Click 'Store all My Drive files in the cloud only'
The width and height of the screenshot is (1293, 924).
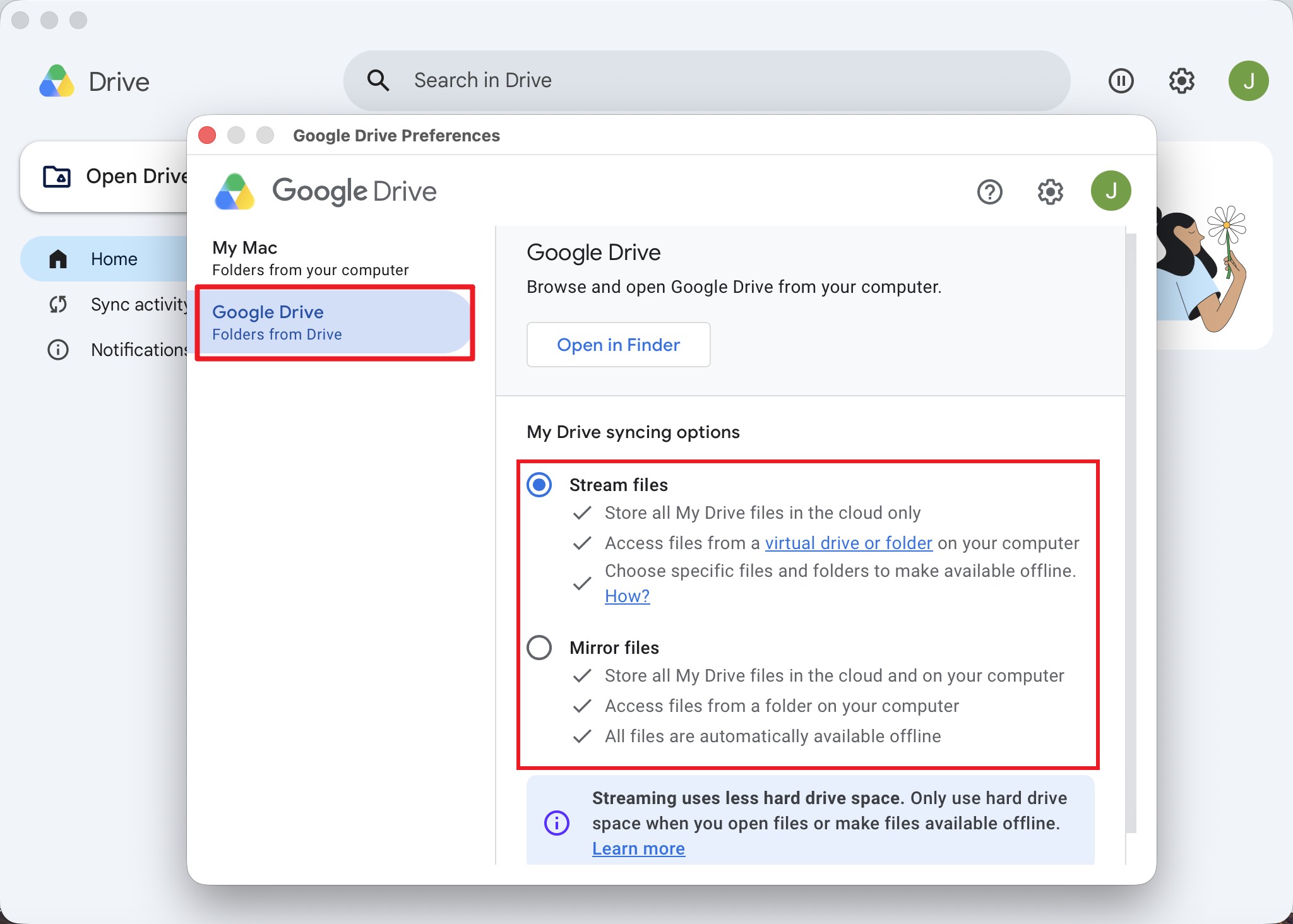point(763,512)
